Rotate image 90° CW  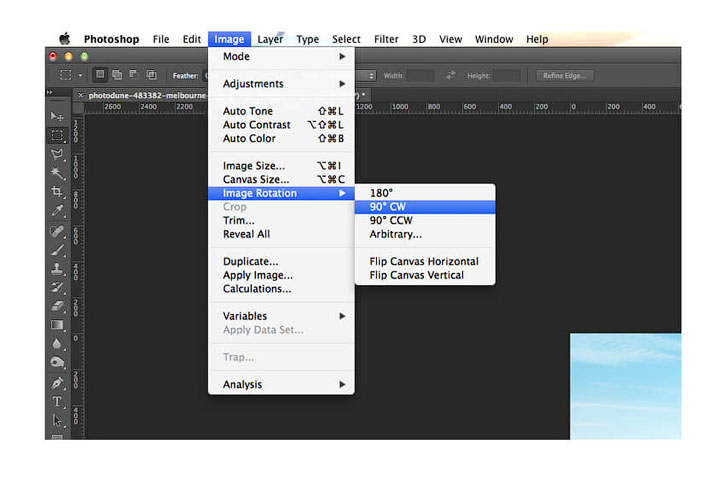click(425, 207)
